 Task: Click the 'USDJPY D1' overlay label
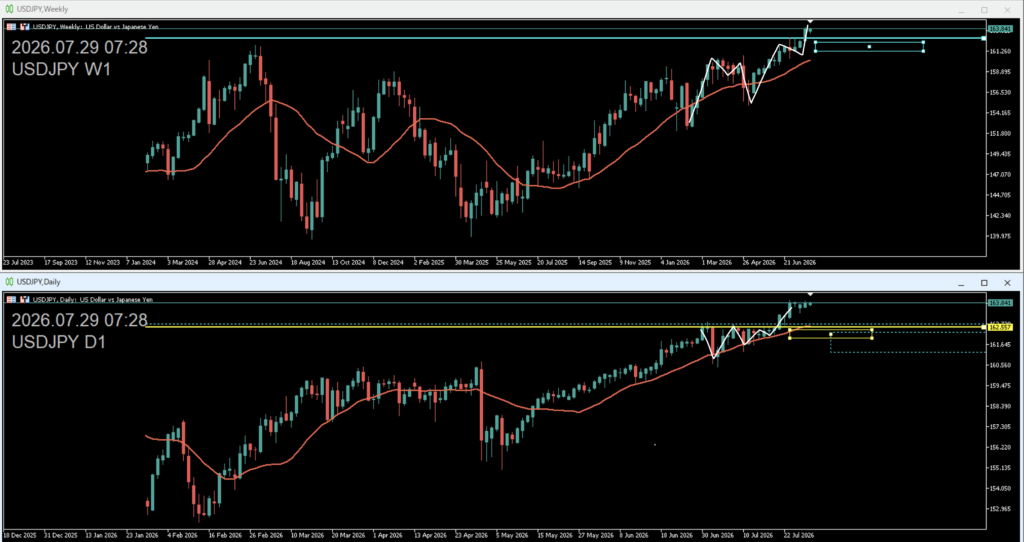(x=59, y=342)
